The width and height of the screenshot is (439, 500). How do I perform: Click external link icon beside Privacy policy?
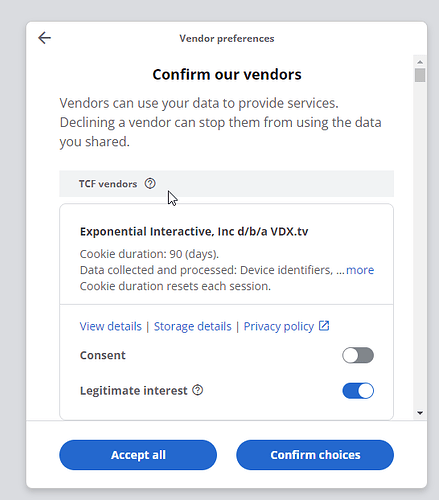click(324, 326)
